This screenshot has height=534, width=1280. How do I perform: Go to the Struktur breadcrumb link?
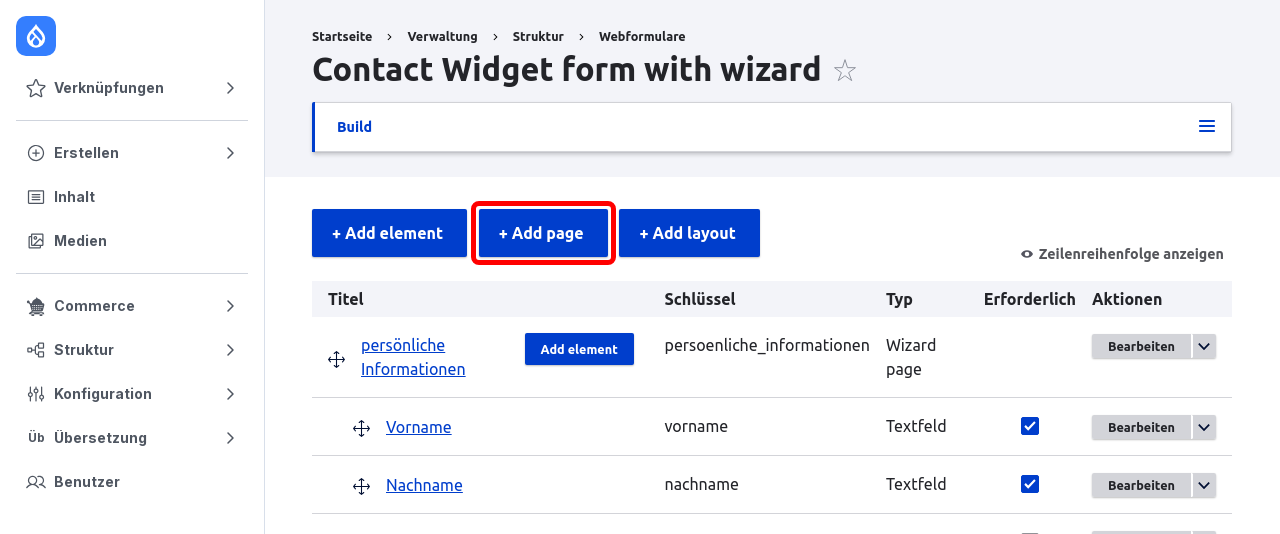(538, 36)
